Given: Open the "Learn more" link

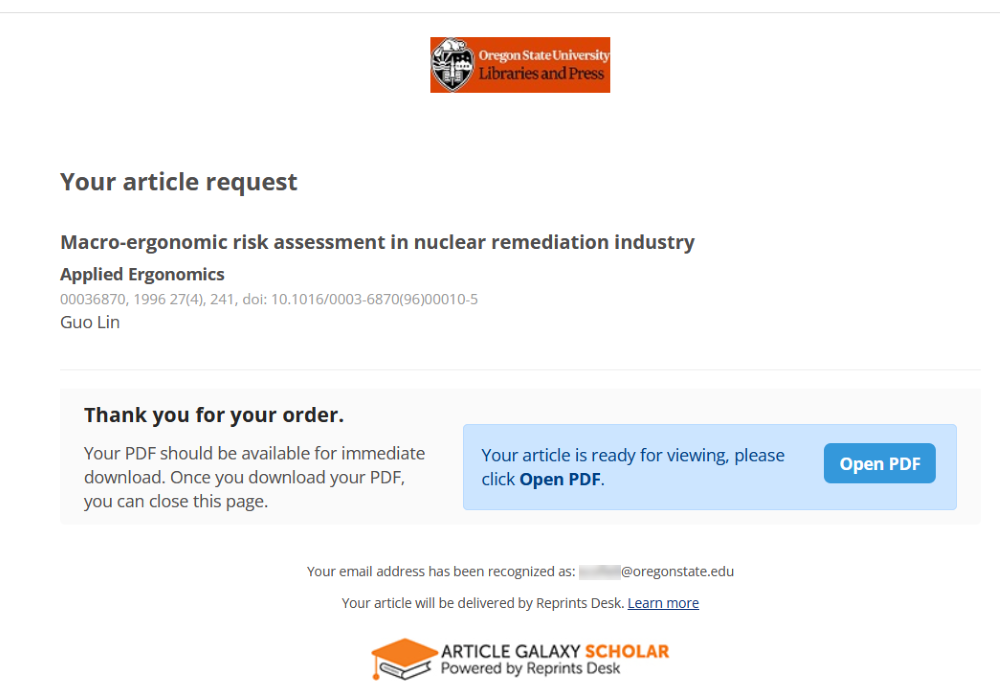Looking at the screenshot, I should coord(663,603).
